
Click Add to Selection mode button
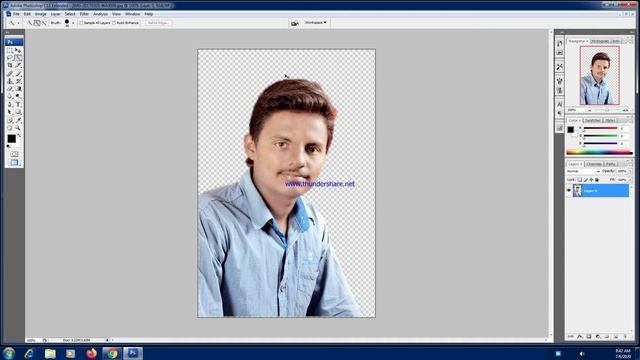(x=37, y=23)
